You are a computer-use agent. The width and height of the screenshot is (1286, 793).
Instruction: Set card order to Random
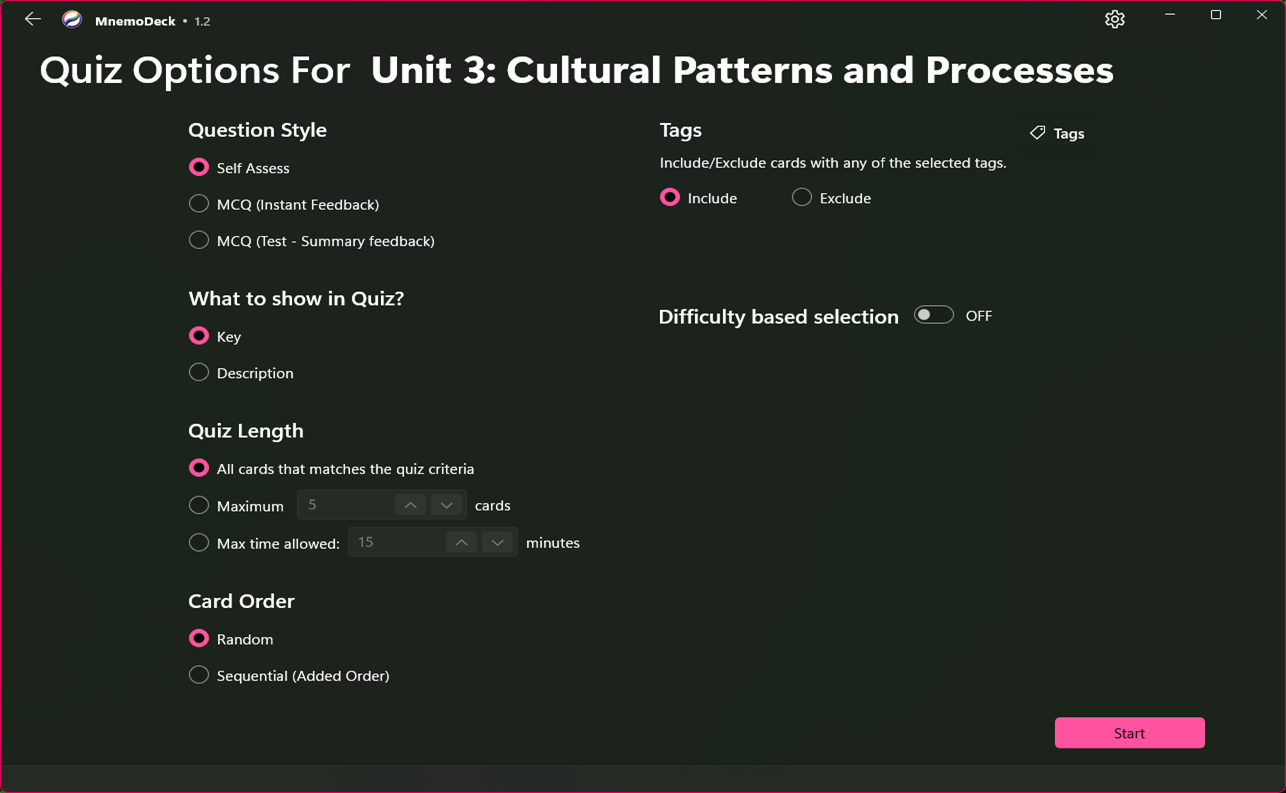pos(198,638)
